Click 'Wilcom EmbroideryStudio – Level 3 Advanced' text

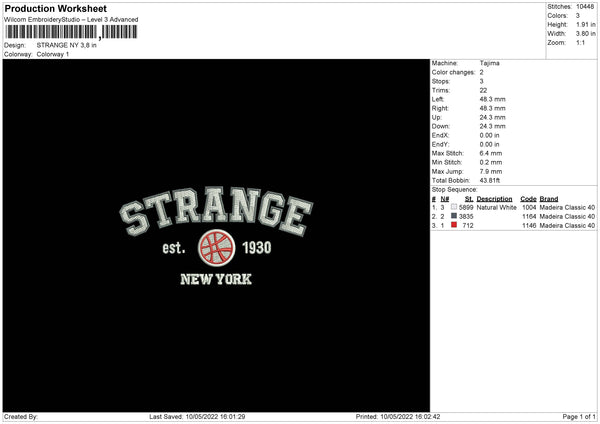(x=71, y=20)
